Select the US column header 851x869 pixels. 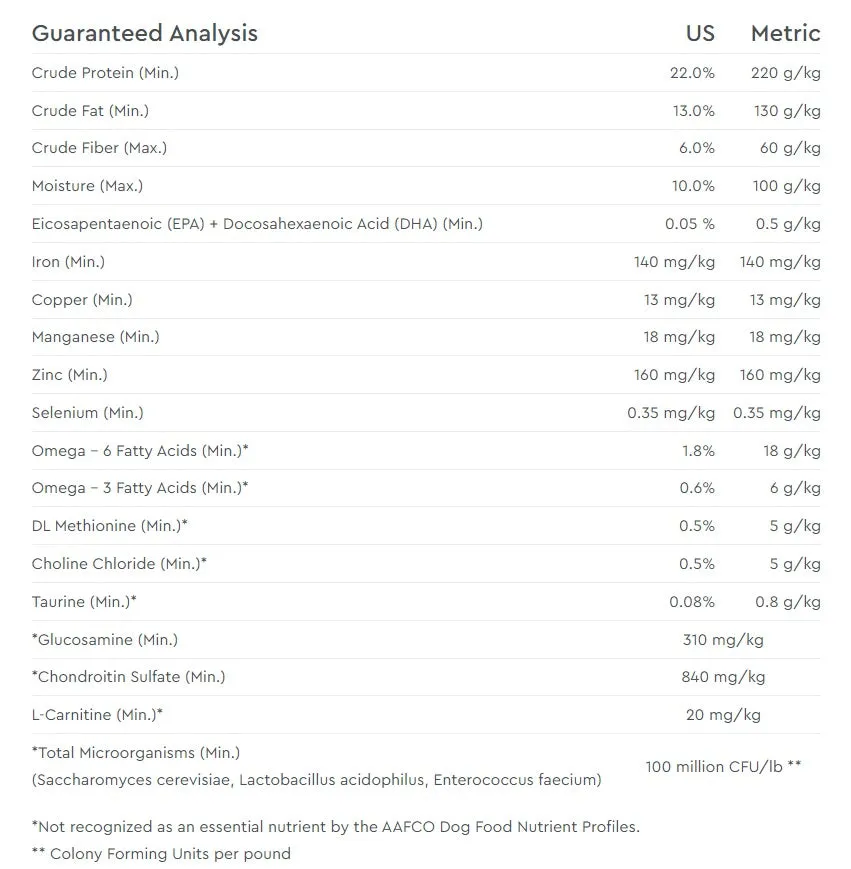tap(700, 33)
